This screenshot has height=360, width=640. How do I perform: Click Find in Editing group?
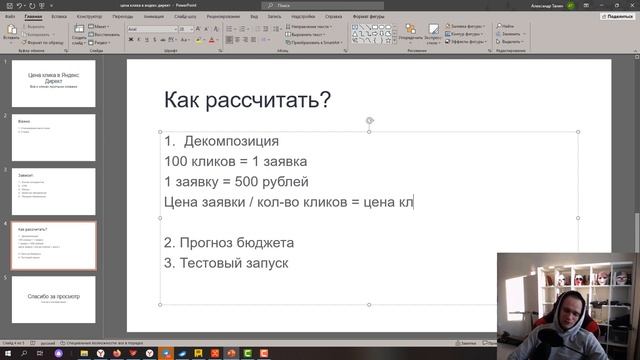point(505,26)
